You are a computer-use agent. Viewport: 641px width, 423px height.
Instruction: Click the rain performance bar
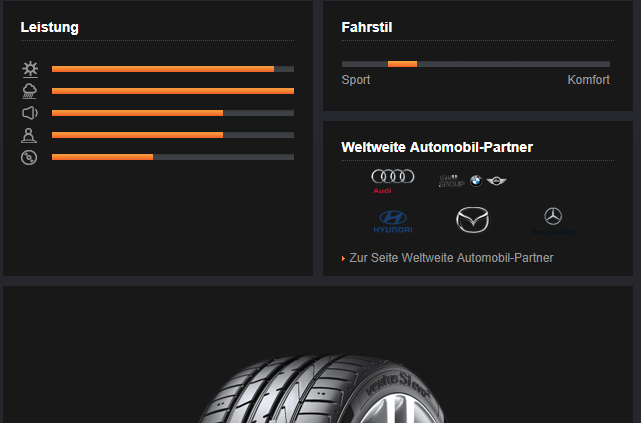coord(173,91)
